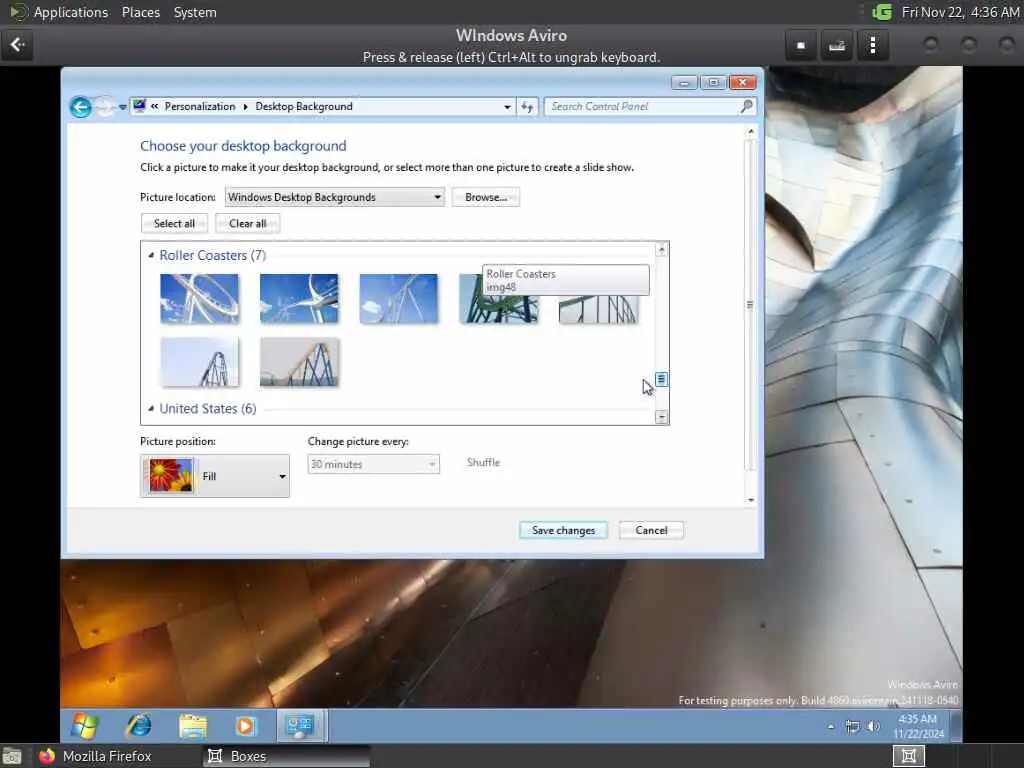
Task: Click the picture list scrollbar thumb
Action: (x=661, y=379)
